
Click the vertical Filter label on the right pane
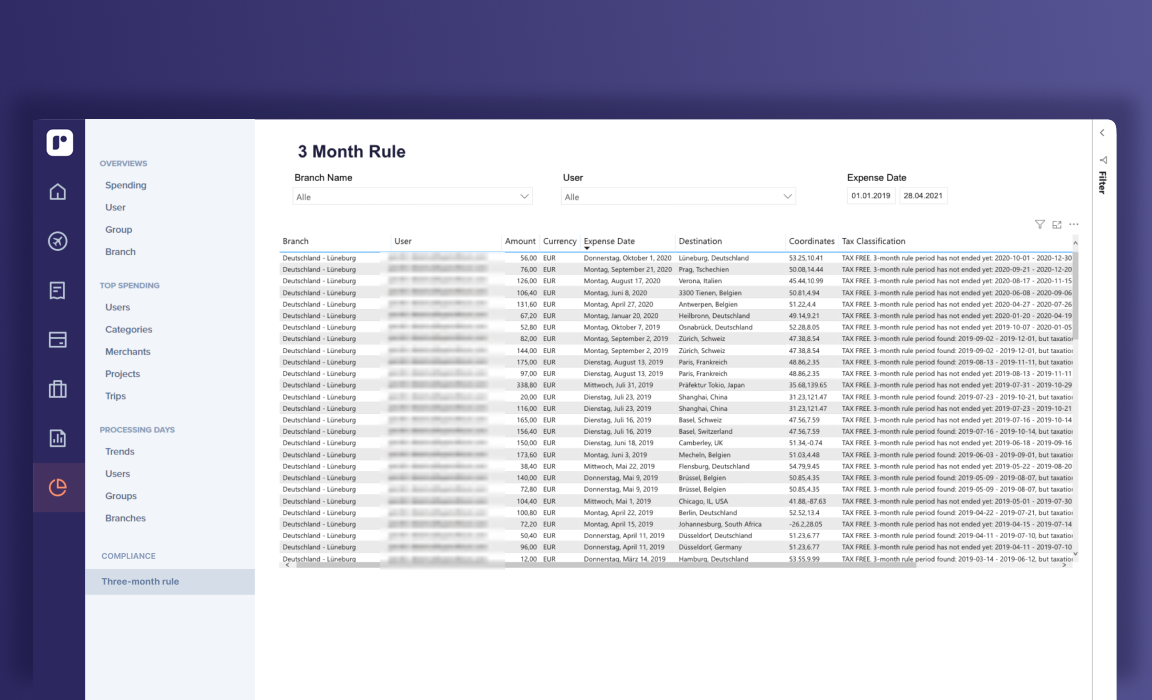click(x=1103, y=182)
